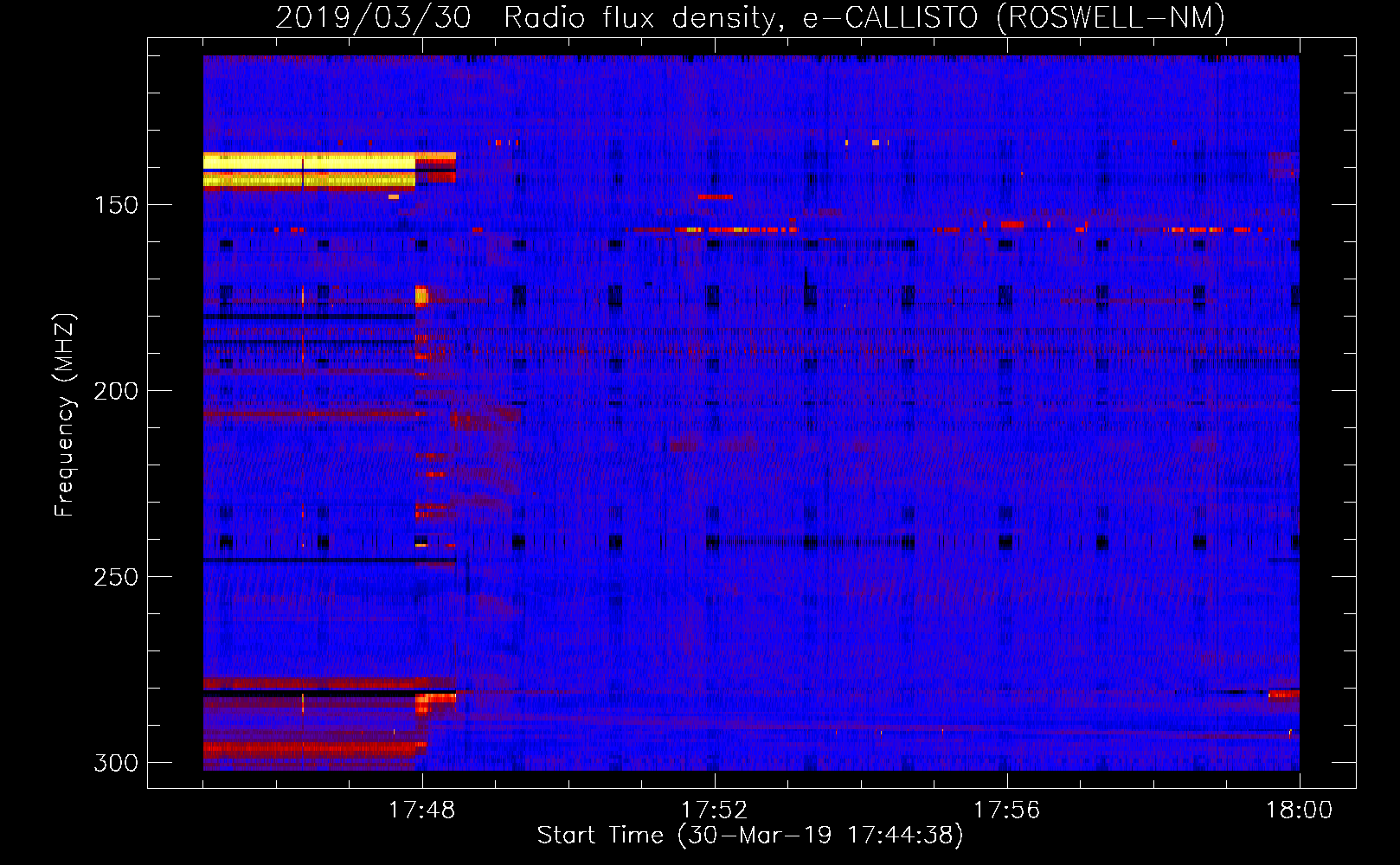Screen dimensions: 1400x865
Task: Click the 150 frequency tick label
Action: coord(116,205)
